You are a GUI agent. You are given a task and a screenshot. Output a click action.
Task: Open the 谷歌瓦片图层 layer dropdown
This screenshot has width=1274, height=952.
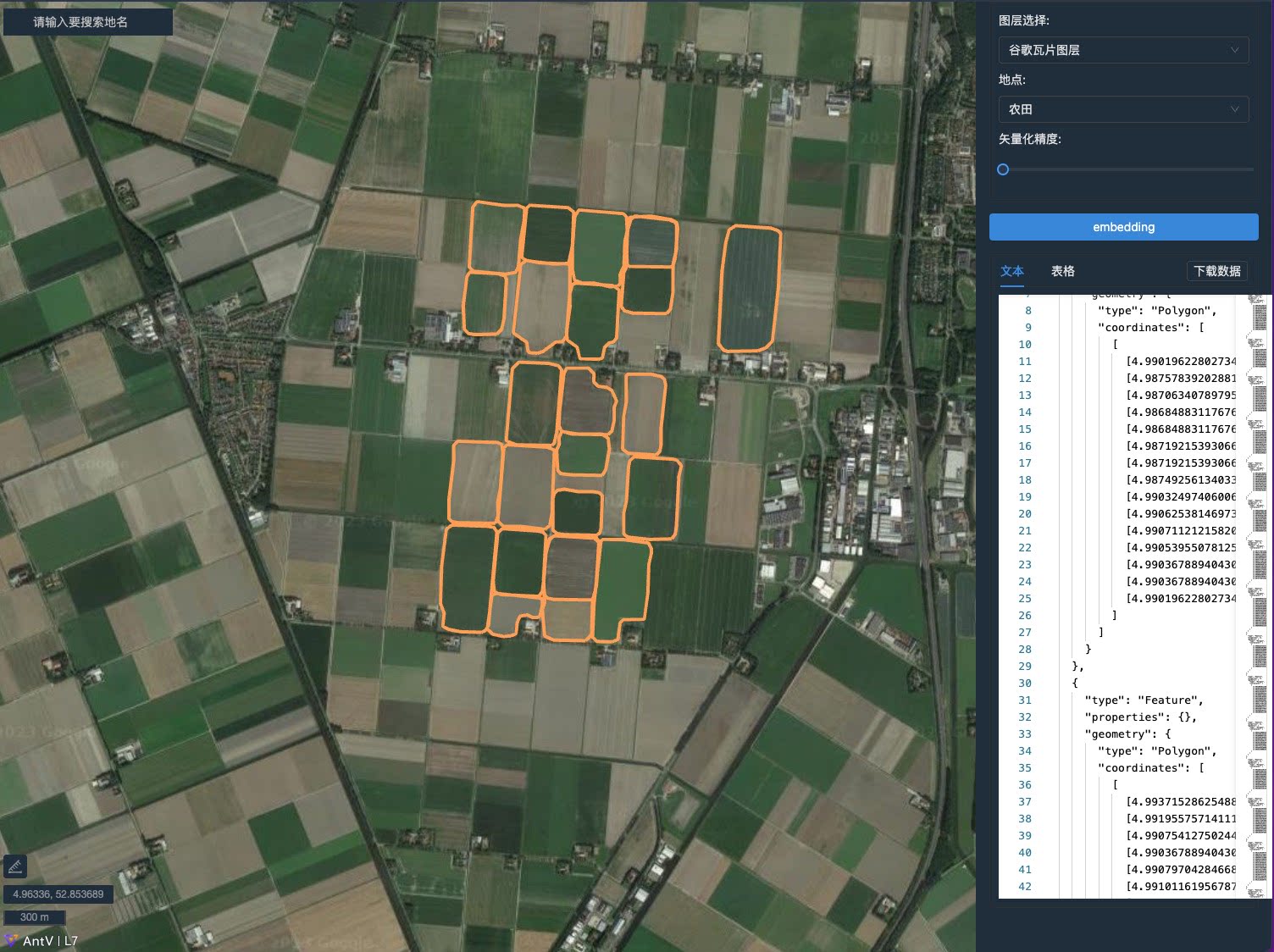(x=1123, y=50)
